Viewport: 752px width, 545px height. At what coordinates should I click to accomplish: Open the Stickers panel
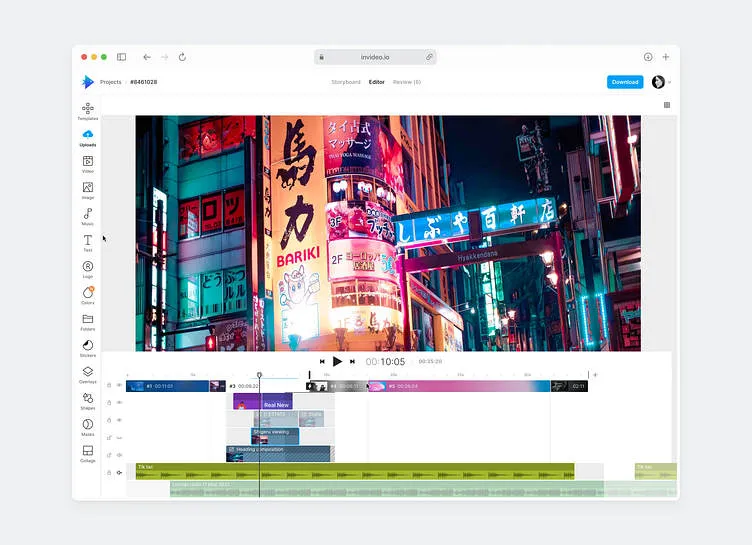tap(88, 348)
